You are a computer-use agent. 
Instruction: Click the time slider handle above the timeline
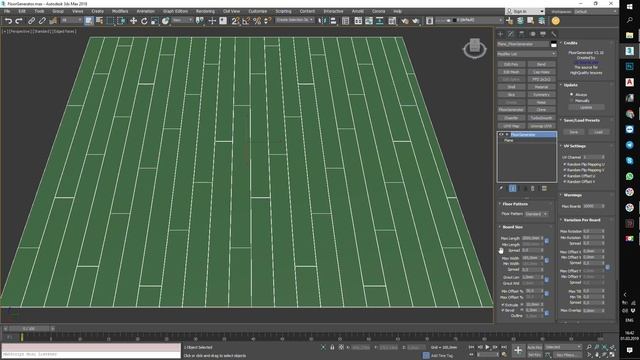[x=29, y=329]
